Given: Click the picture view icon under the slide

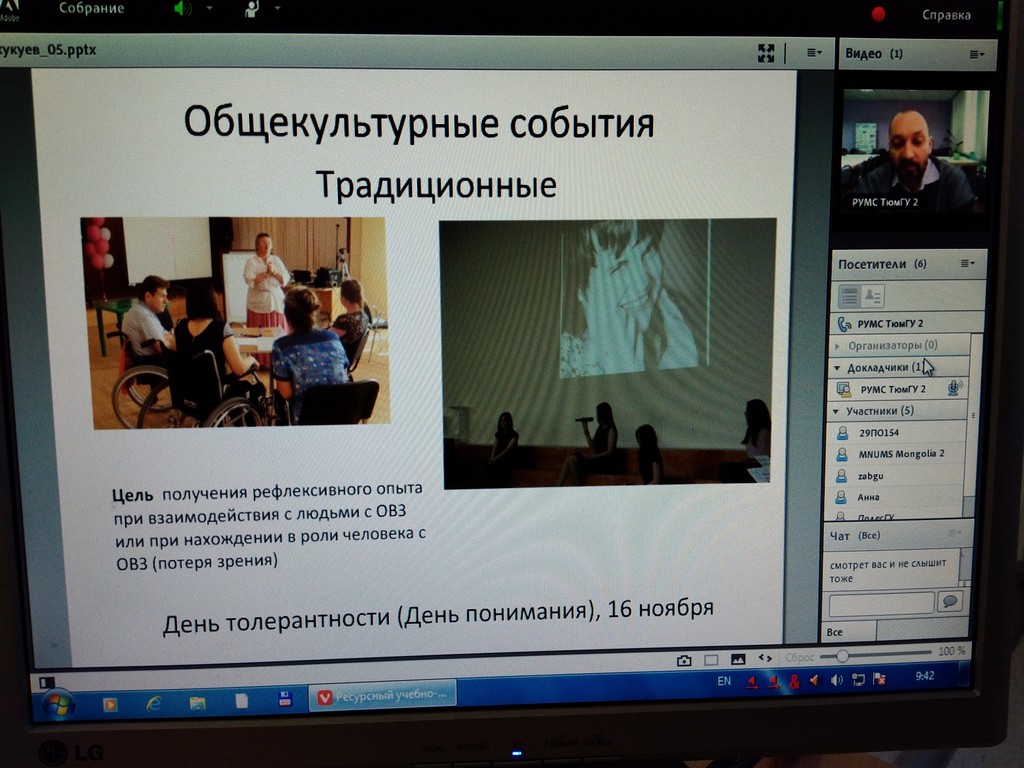Looking at the screenshot, I should click(x=738, y=660).
